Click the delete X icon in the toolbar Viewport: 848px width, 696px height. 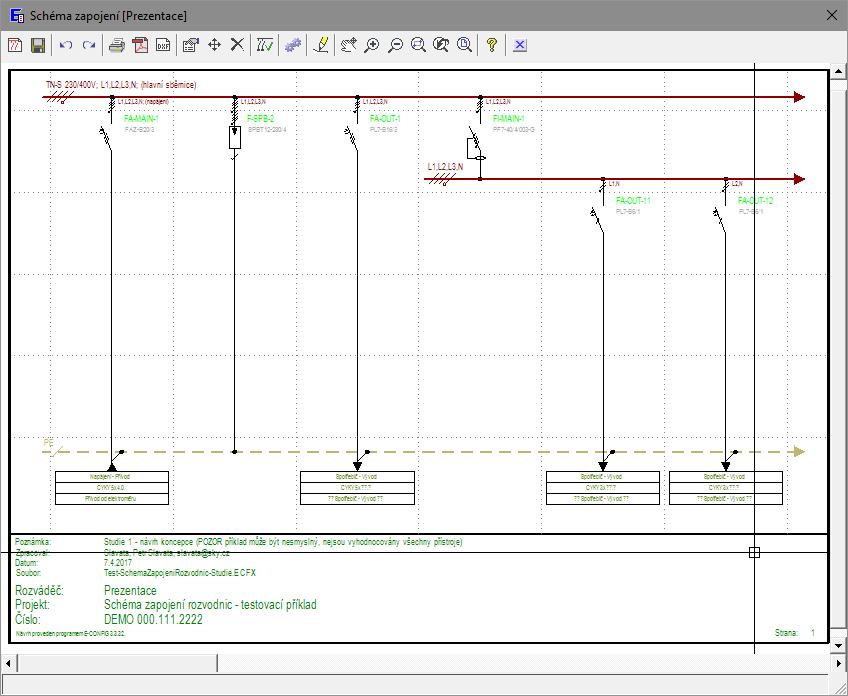[x=237, y=45]
